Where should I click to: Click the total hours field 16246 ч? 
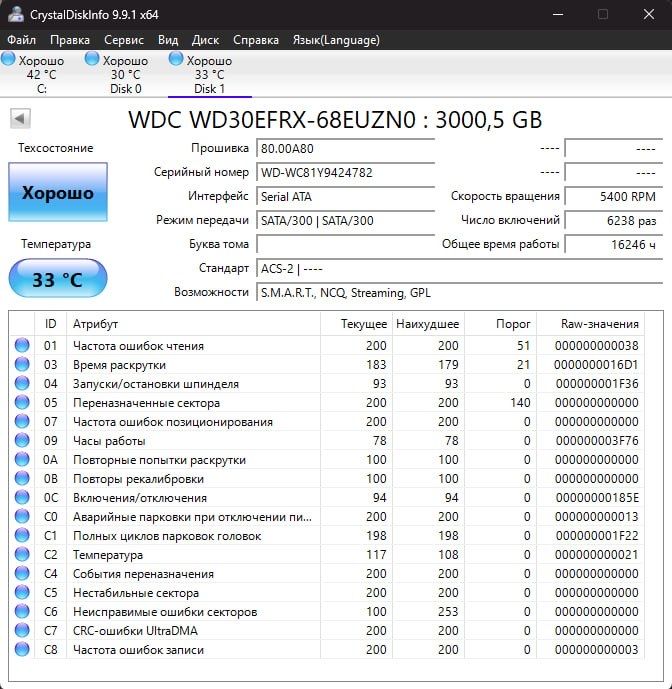coord(614,244)
